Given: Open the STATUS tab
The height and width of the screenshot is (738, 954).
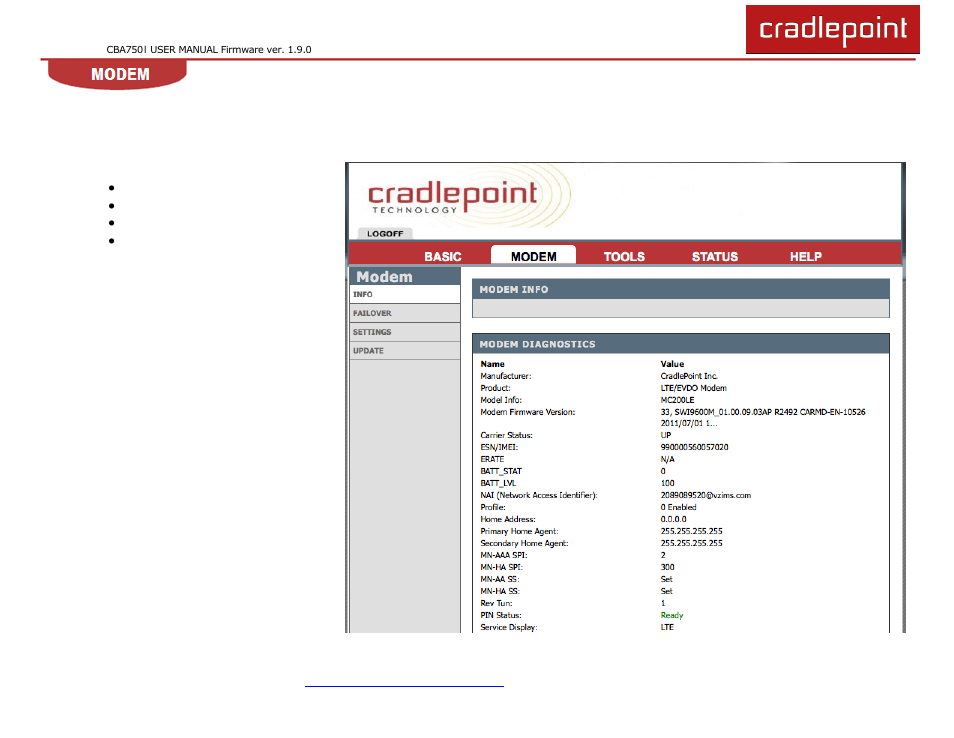Looking at the screenshot, I should tap(715, 257).
